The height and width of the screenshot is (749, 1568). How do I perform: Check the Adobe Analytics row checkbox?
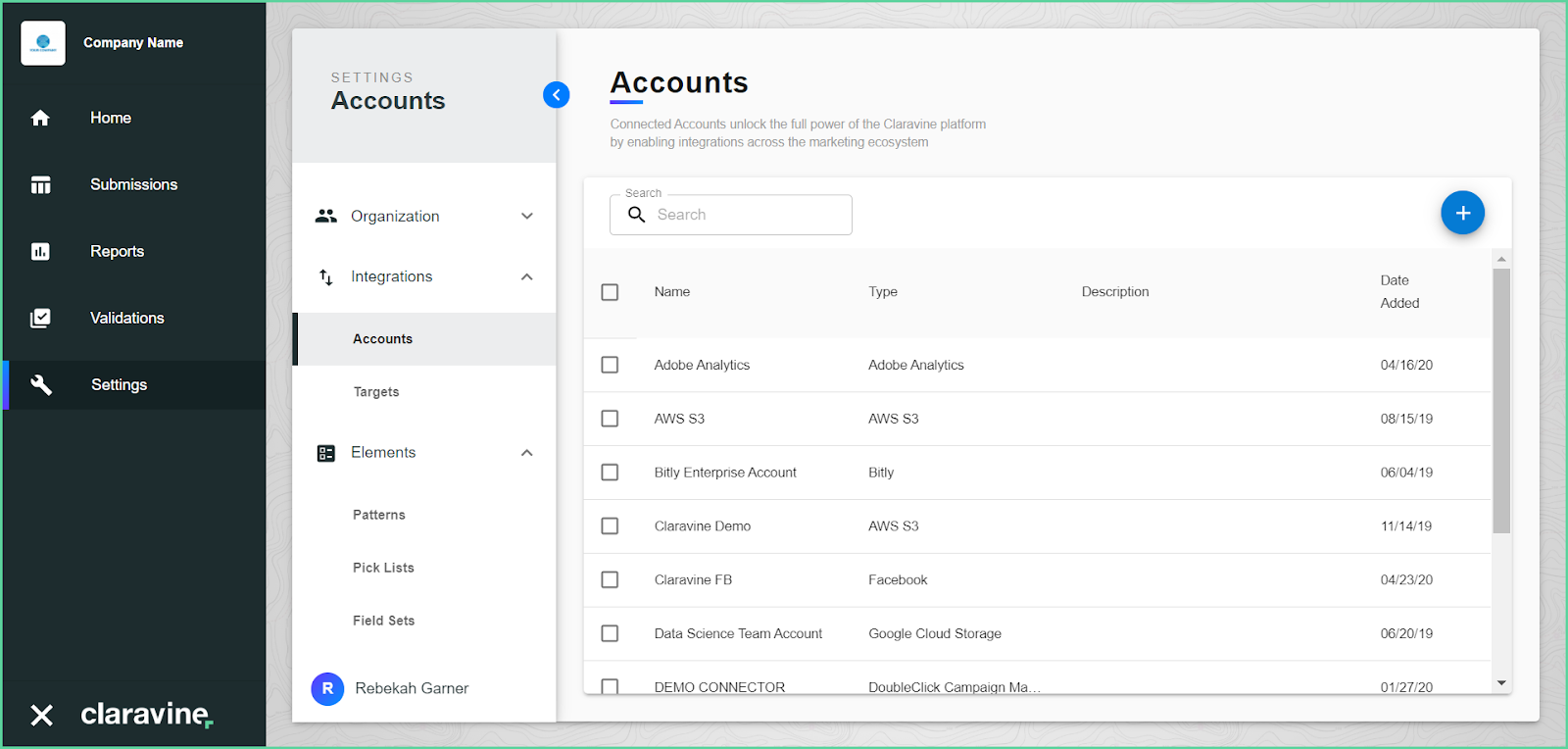click(x=610, y=365)
